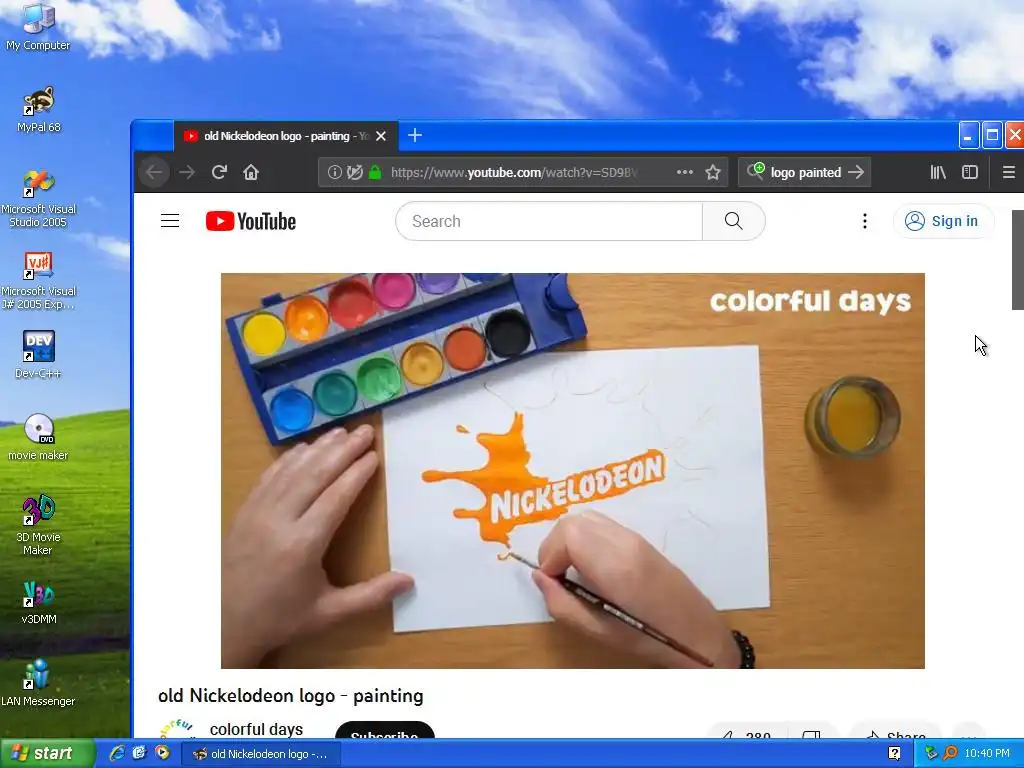Open Microsoft Visual Studio 2005 shortcut

(38, 199)
